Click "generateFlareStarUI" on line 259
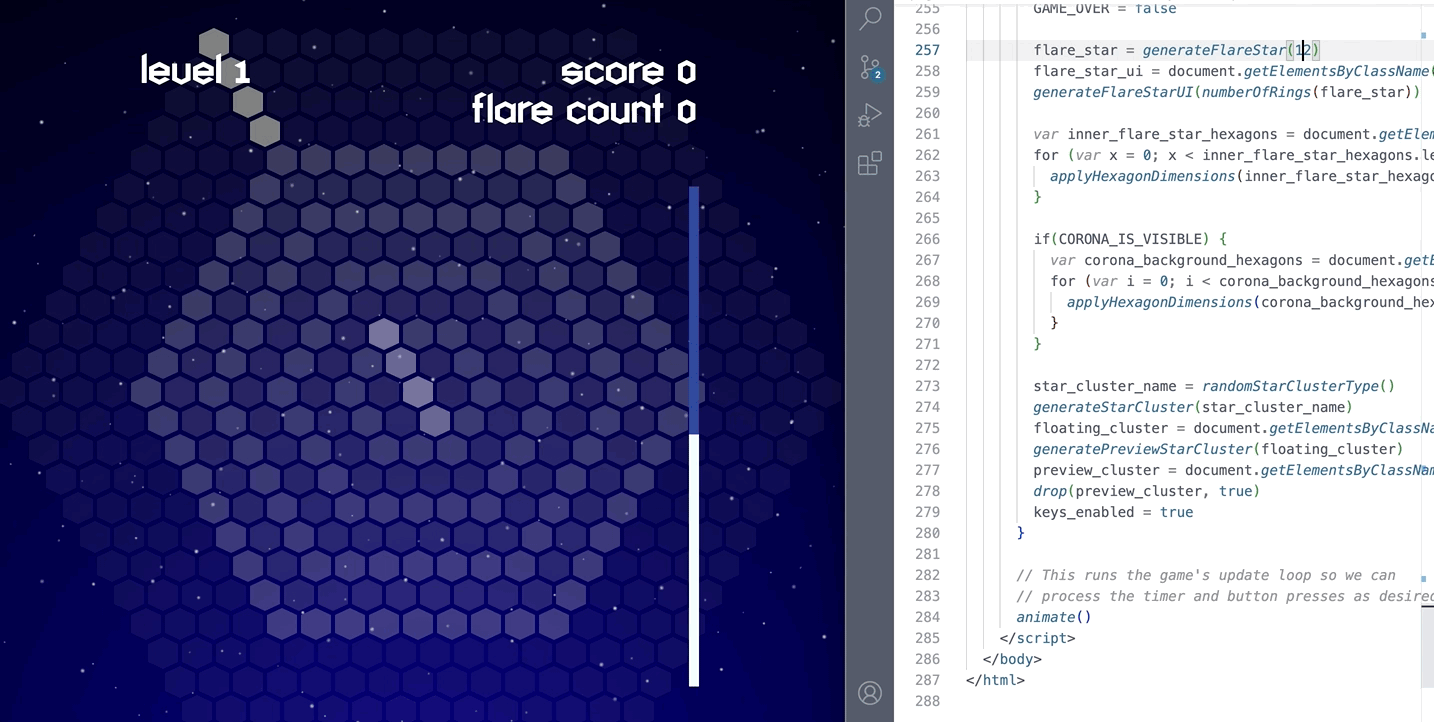 1113,92
